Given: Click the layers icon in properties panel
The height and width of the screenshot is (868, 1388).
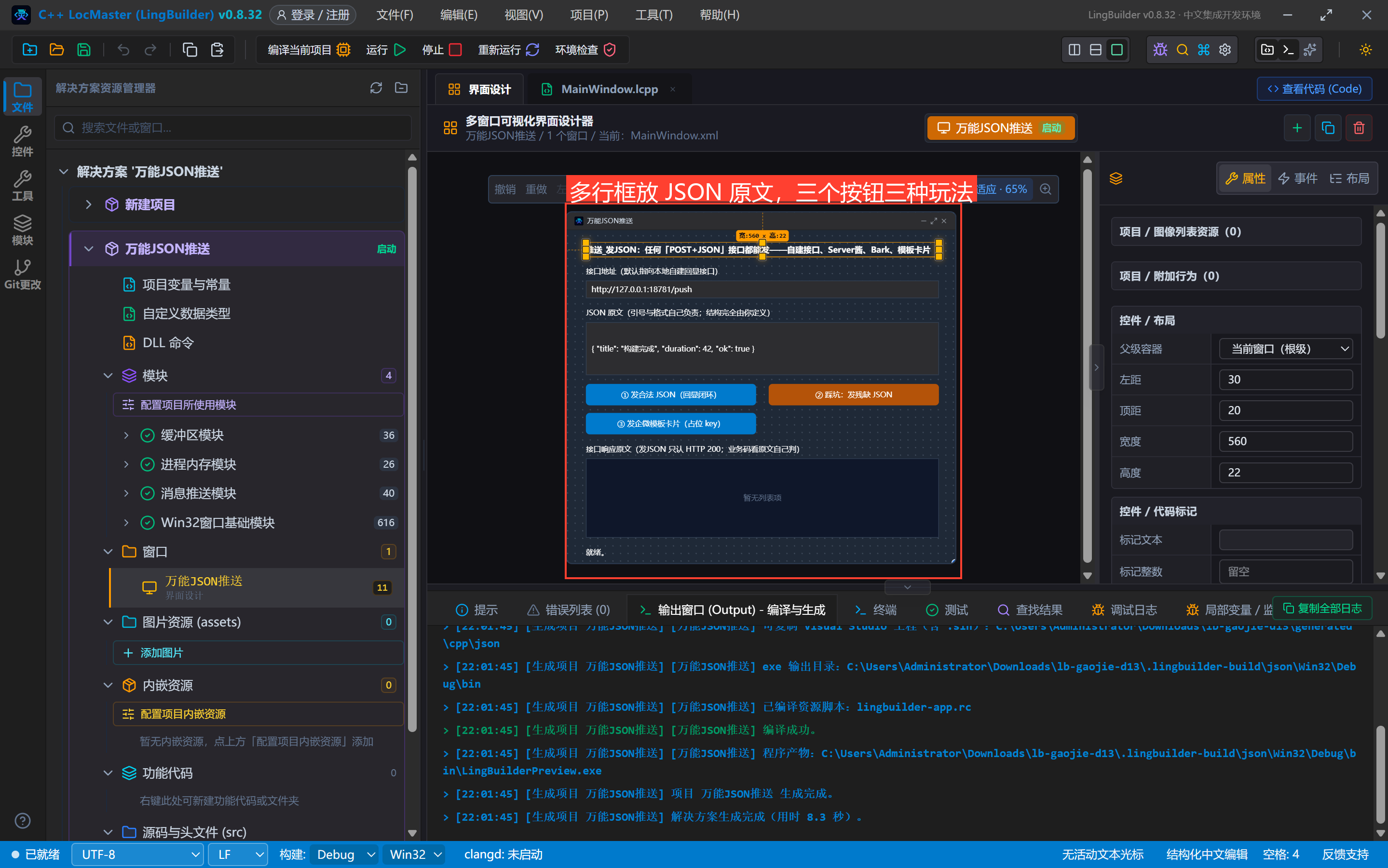Looking at the screenshot, I should 1116,178.
